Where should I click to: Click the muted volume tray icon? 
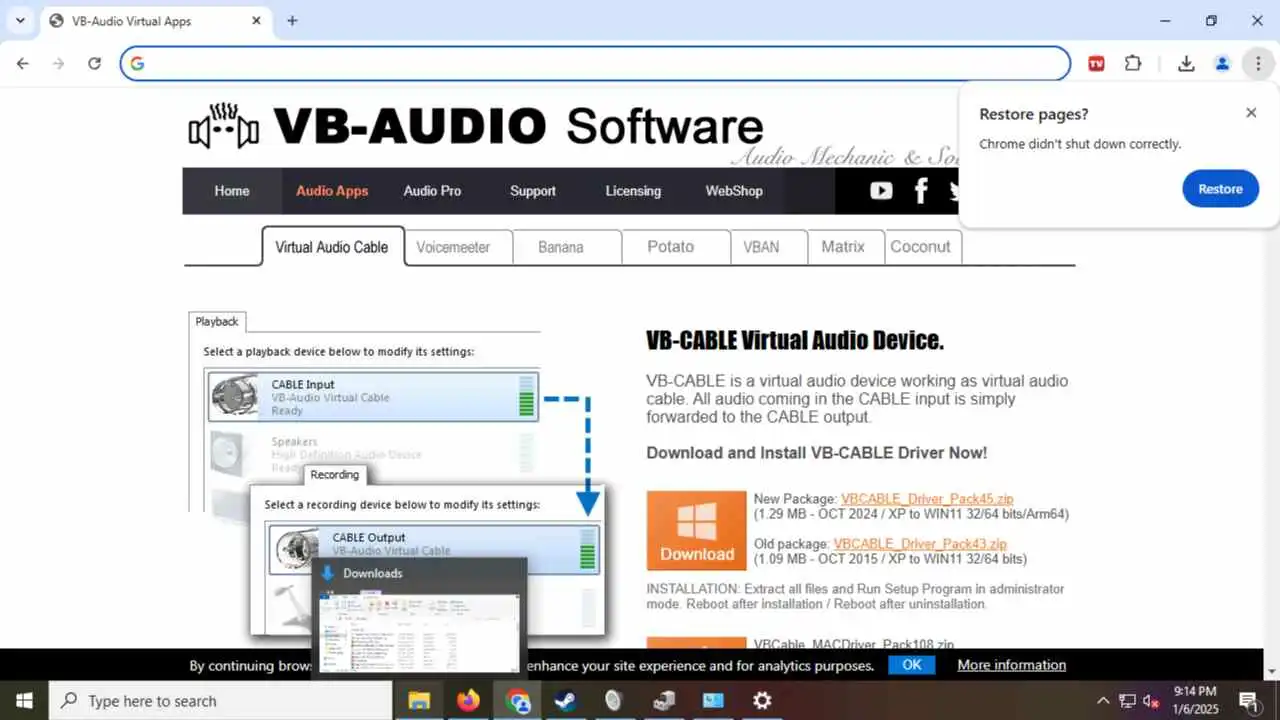pos(1151,700)
